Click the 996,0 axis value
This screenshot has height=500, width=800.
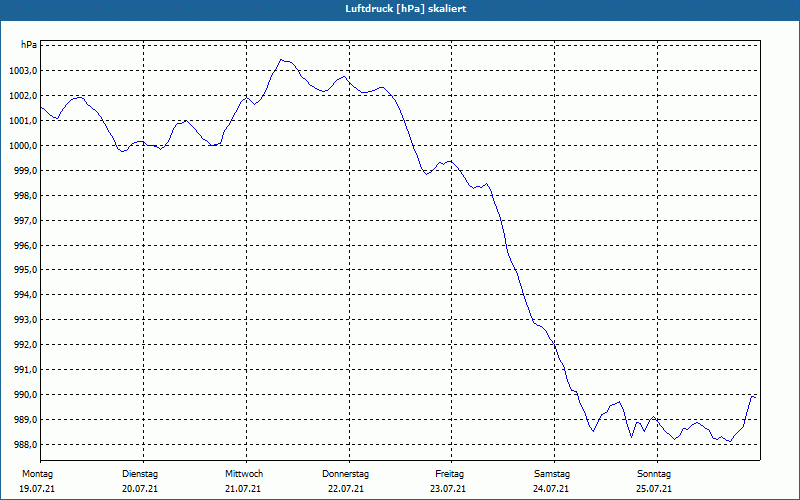25,246
